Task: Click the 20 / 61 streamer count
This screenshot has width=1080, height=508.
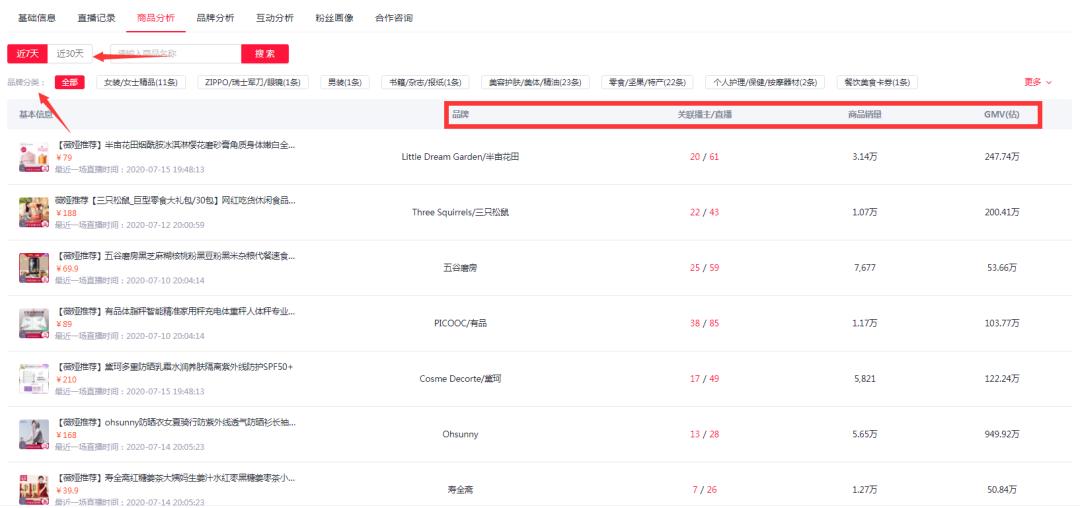Action: (x=704, y=157)
